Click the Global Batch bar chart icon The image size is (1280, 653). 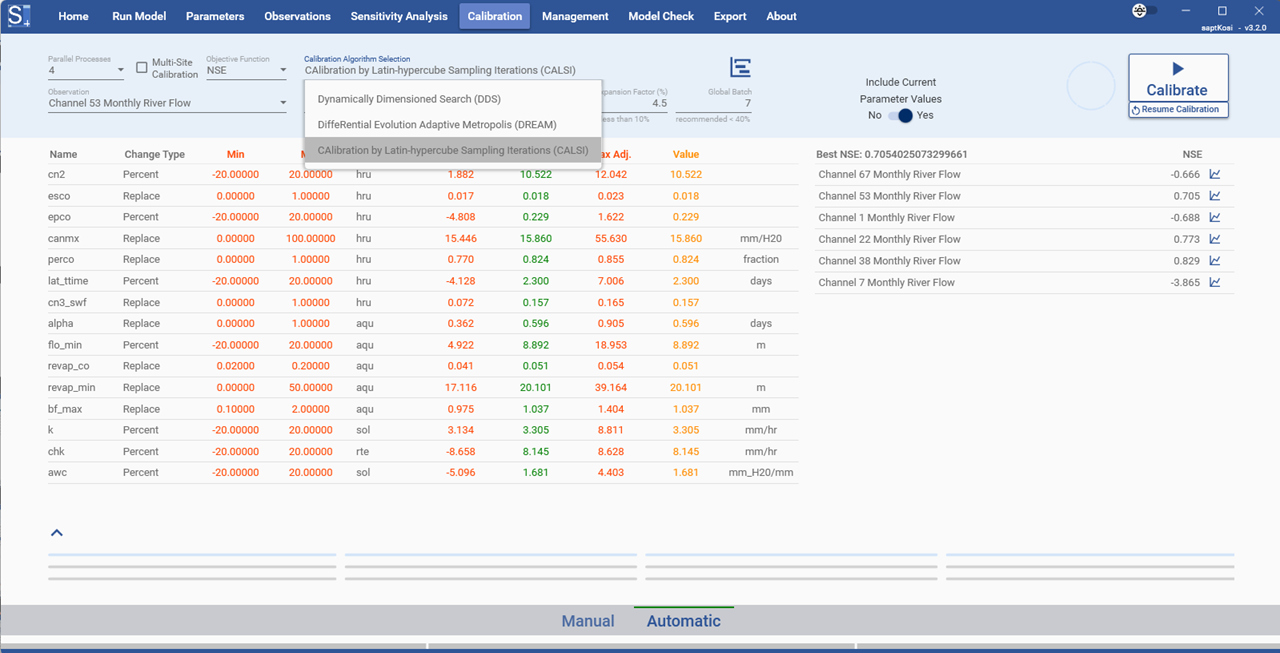739,66
